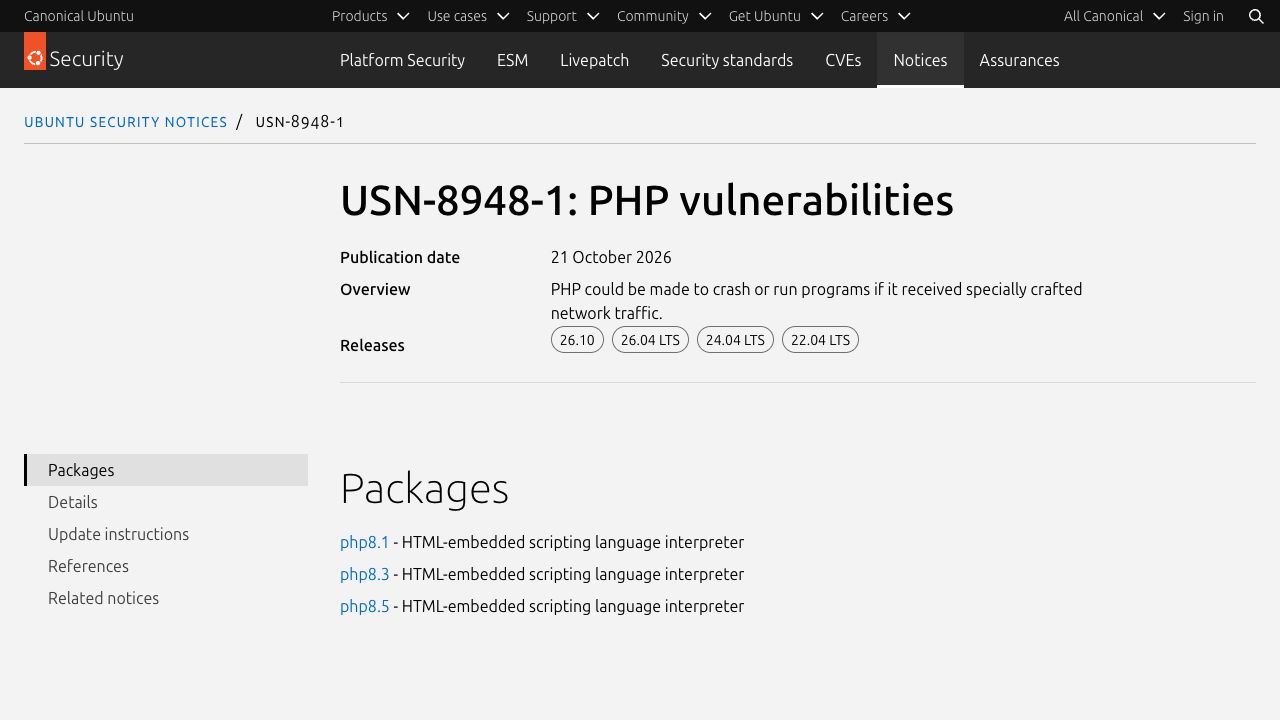This screenshot has width=1280, height=720.
Task: Open the Platform Security tab
Action: [x=402, y=60]
